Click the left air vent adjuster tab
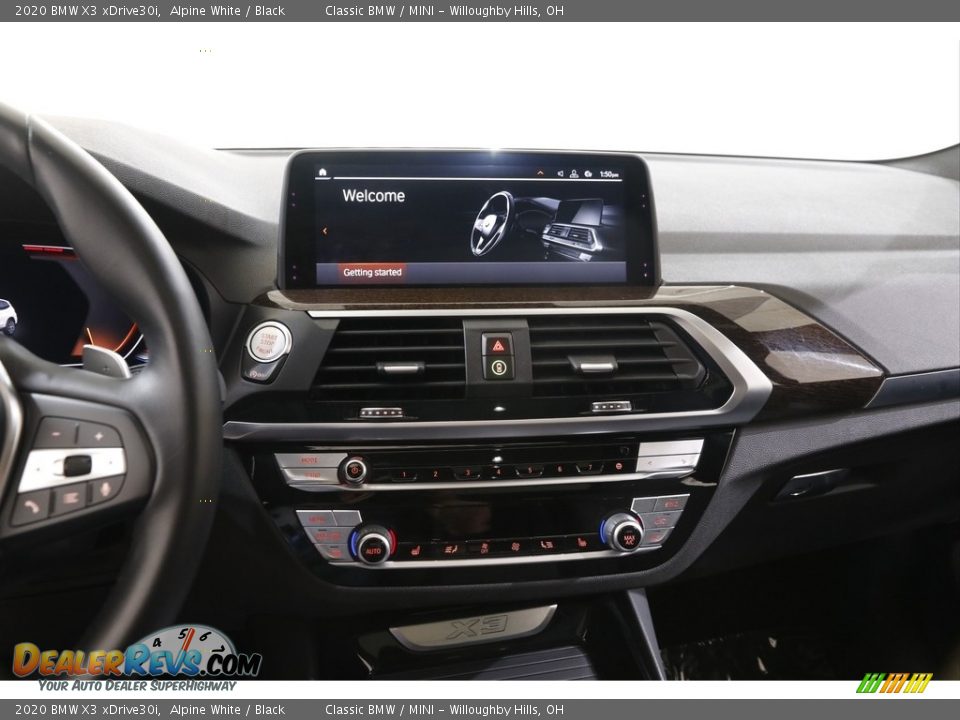The width and height of the screenshot is (960, 720). tap(400, 367)
